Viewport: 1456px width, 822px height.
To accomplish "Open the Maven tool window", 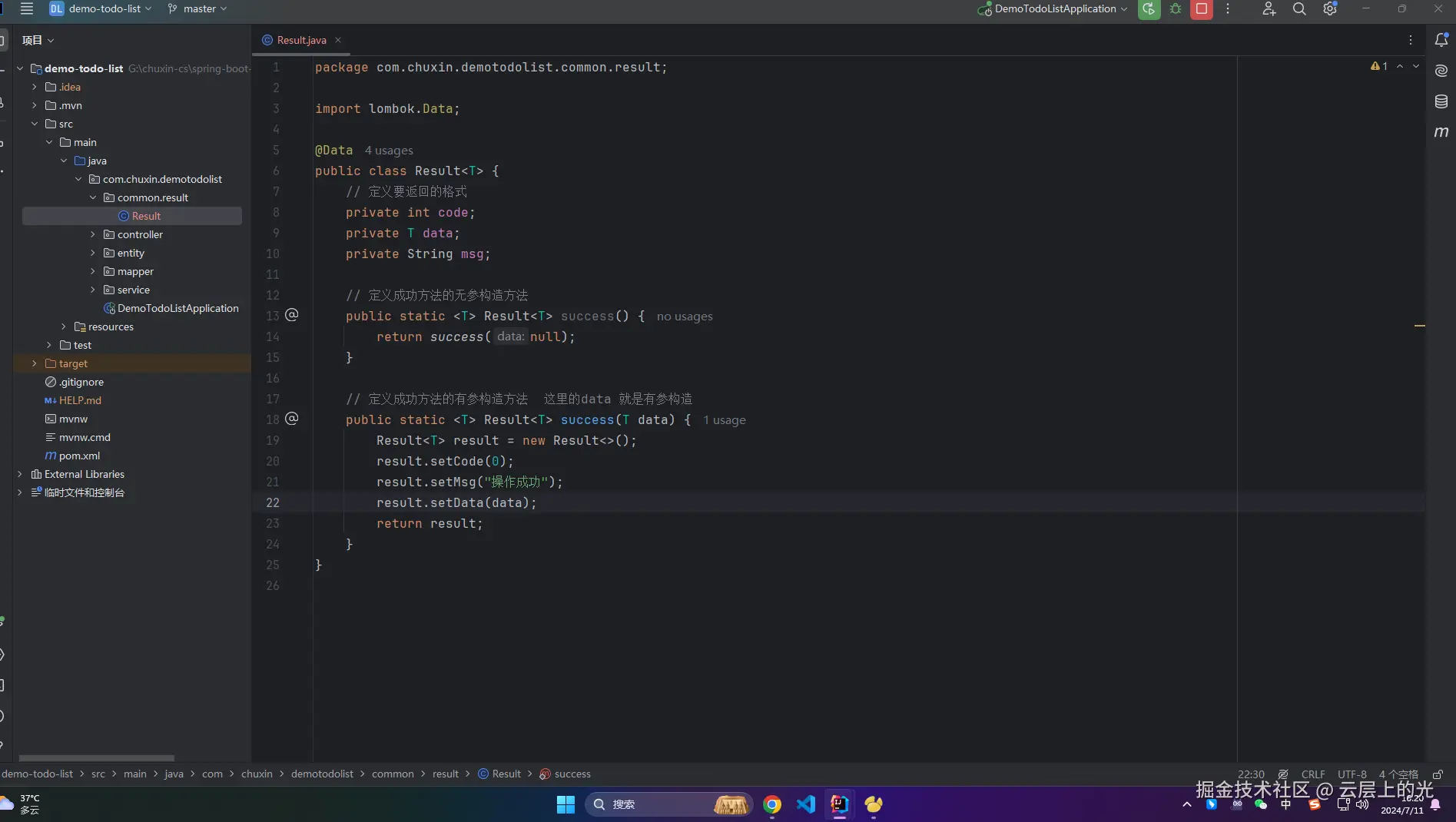I will 1441,132.
